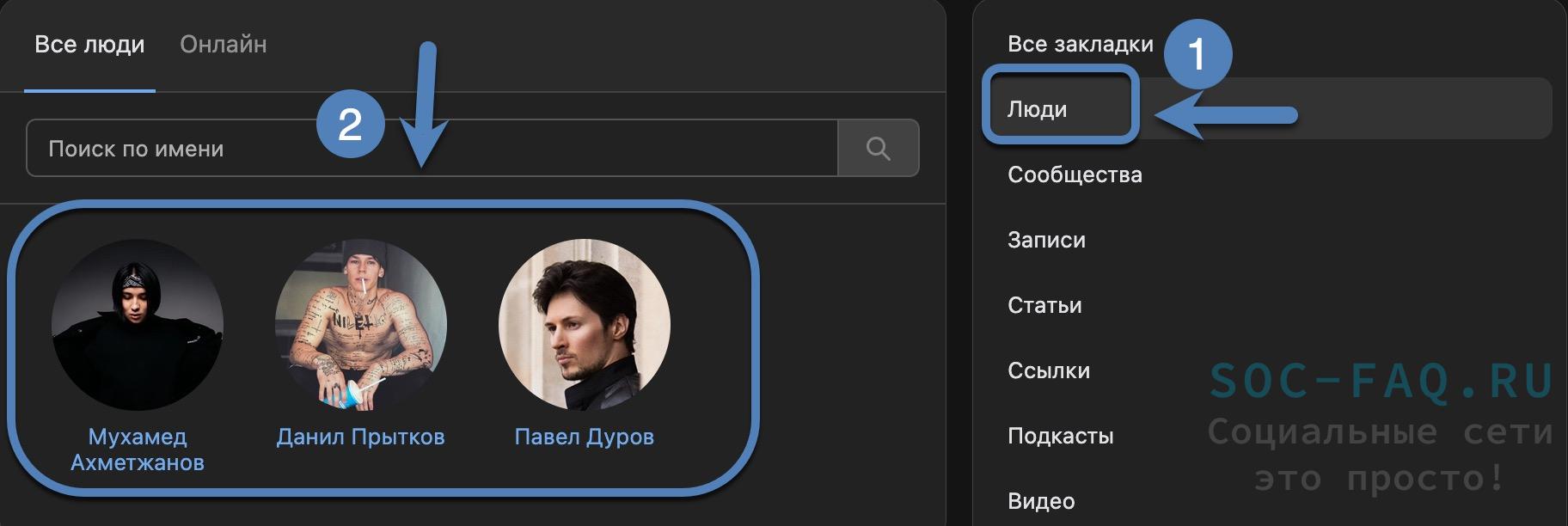The width and height of the screenshot is (1568, 526).
Task: Open the Сообщества bookmarks section
Action: [1075, 174]
